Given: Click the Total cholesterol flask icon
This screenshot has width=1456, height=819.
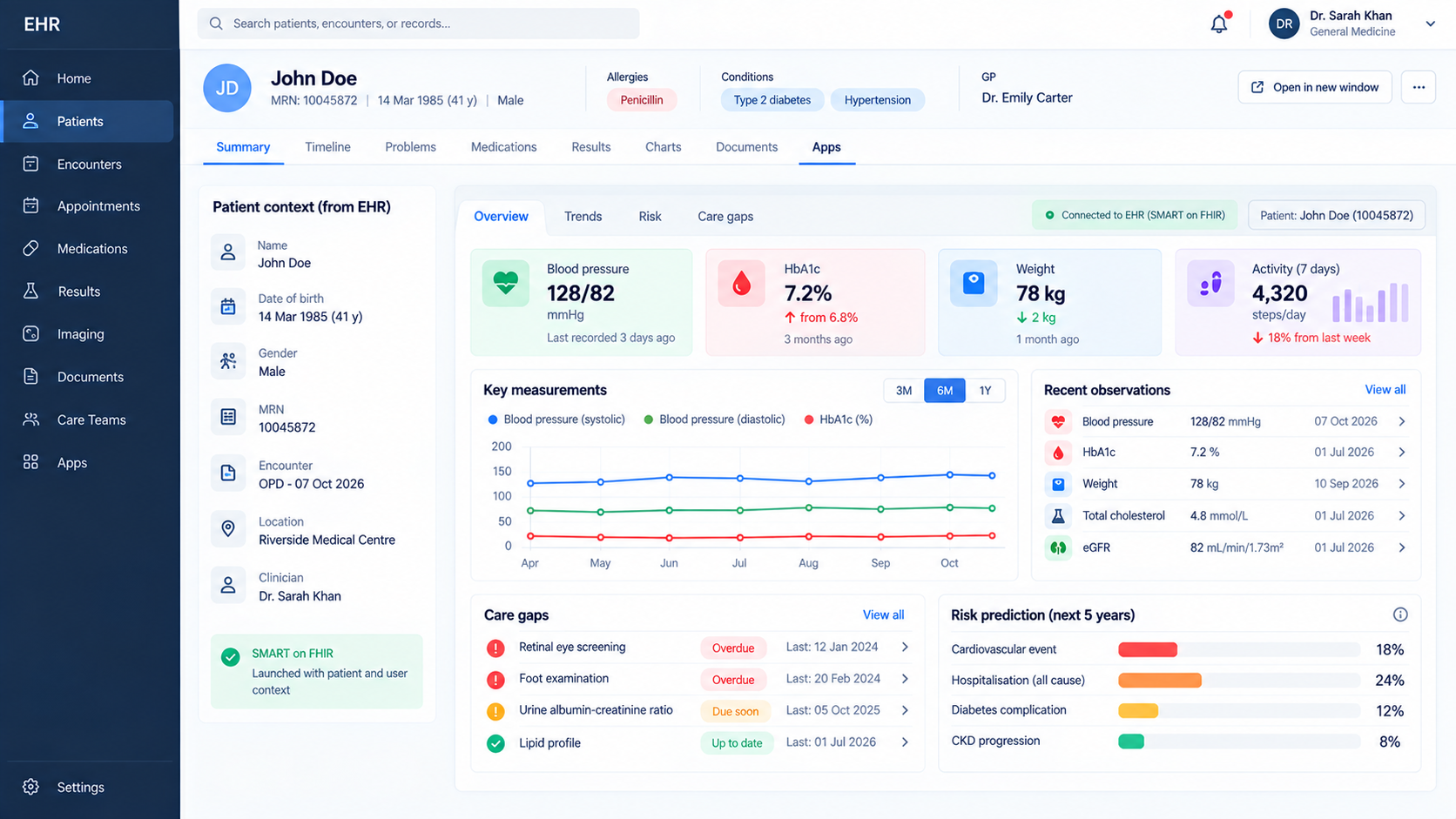Looking at the screenshot, I should coord(1058,515).
